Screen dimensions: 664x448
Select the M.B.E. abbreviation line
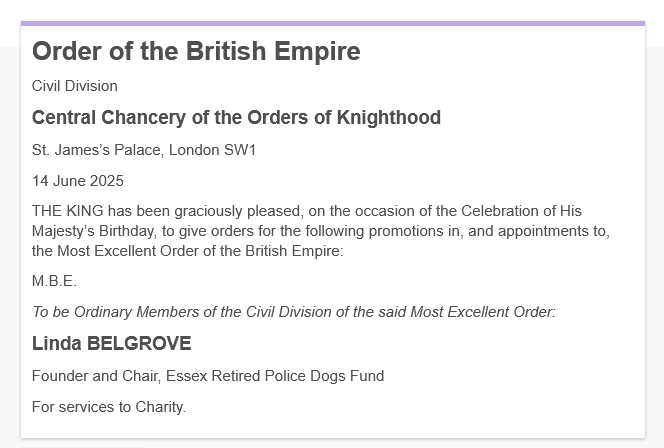55,281
